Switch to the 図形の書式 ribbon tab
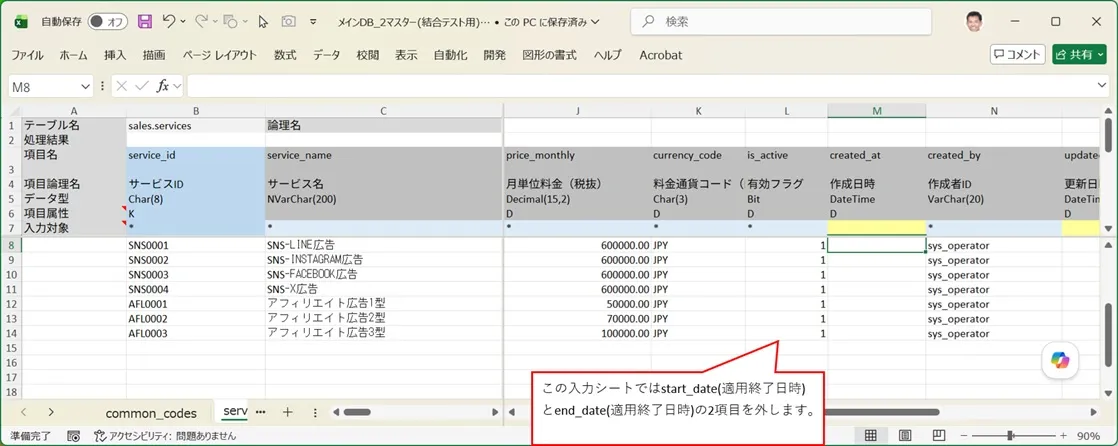Viewport: 1118px width, 446px height. pos(550,55)
